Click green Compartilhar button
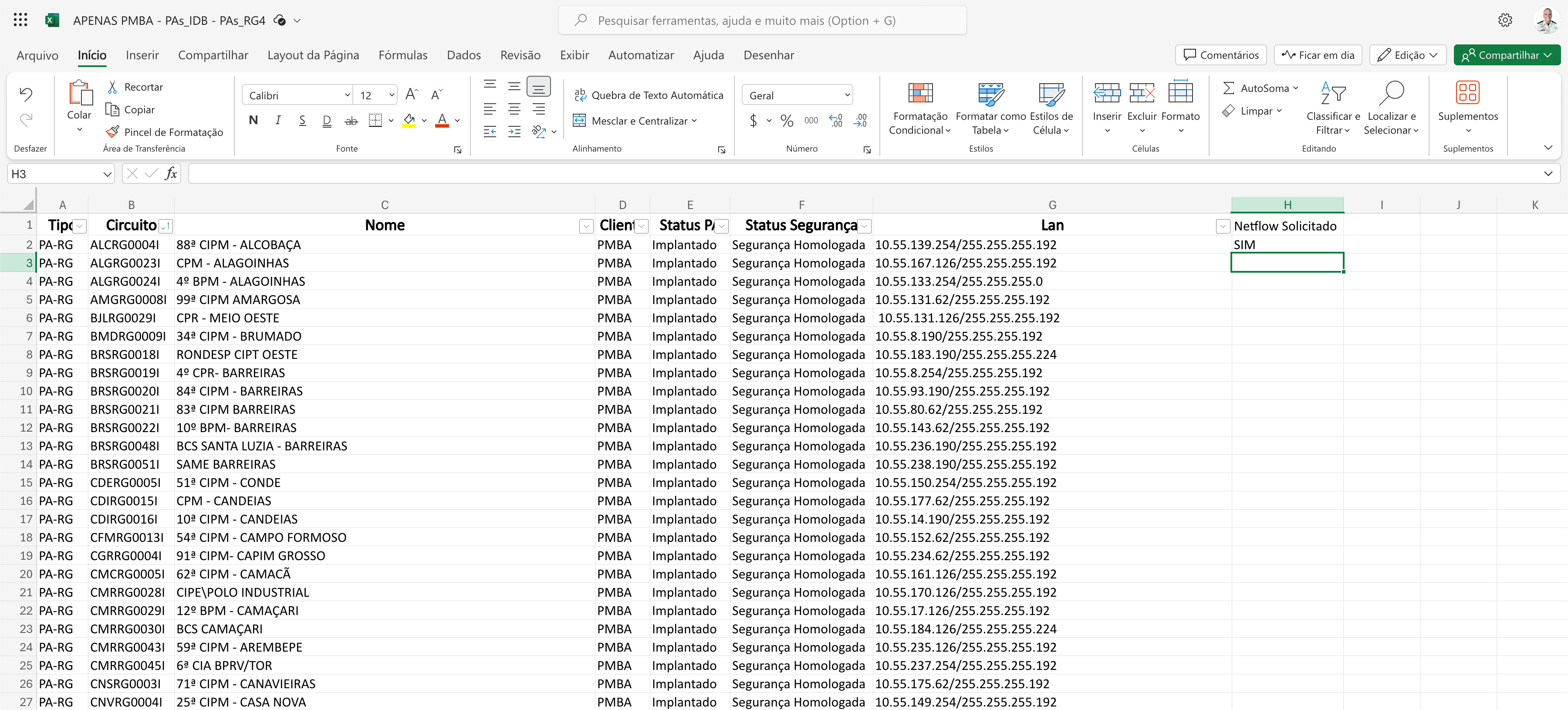 point(1507,55)
